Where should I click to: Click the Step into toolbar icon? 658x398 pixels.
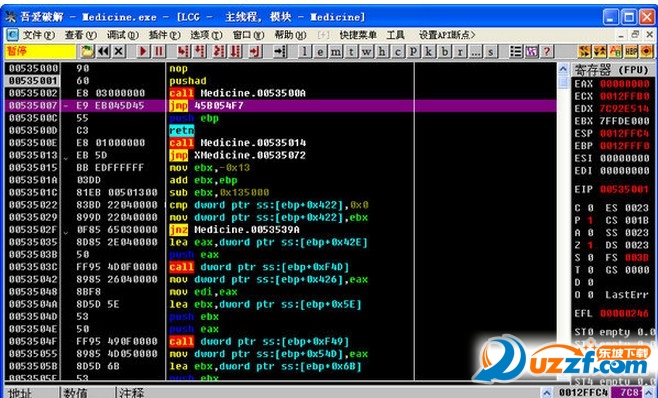click(183, 51)
